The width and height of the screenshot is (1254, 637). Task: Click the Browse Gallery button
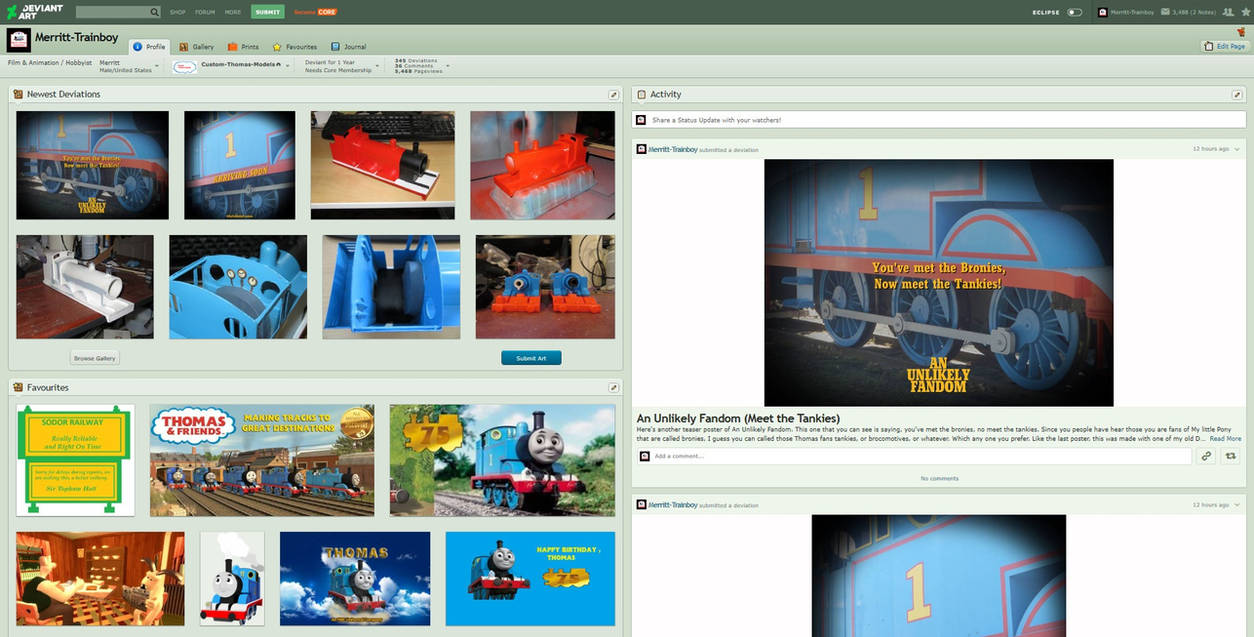(x=95, y=358)
